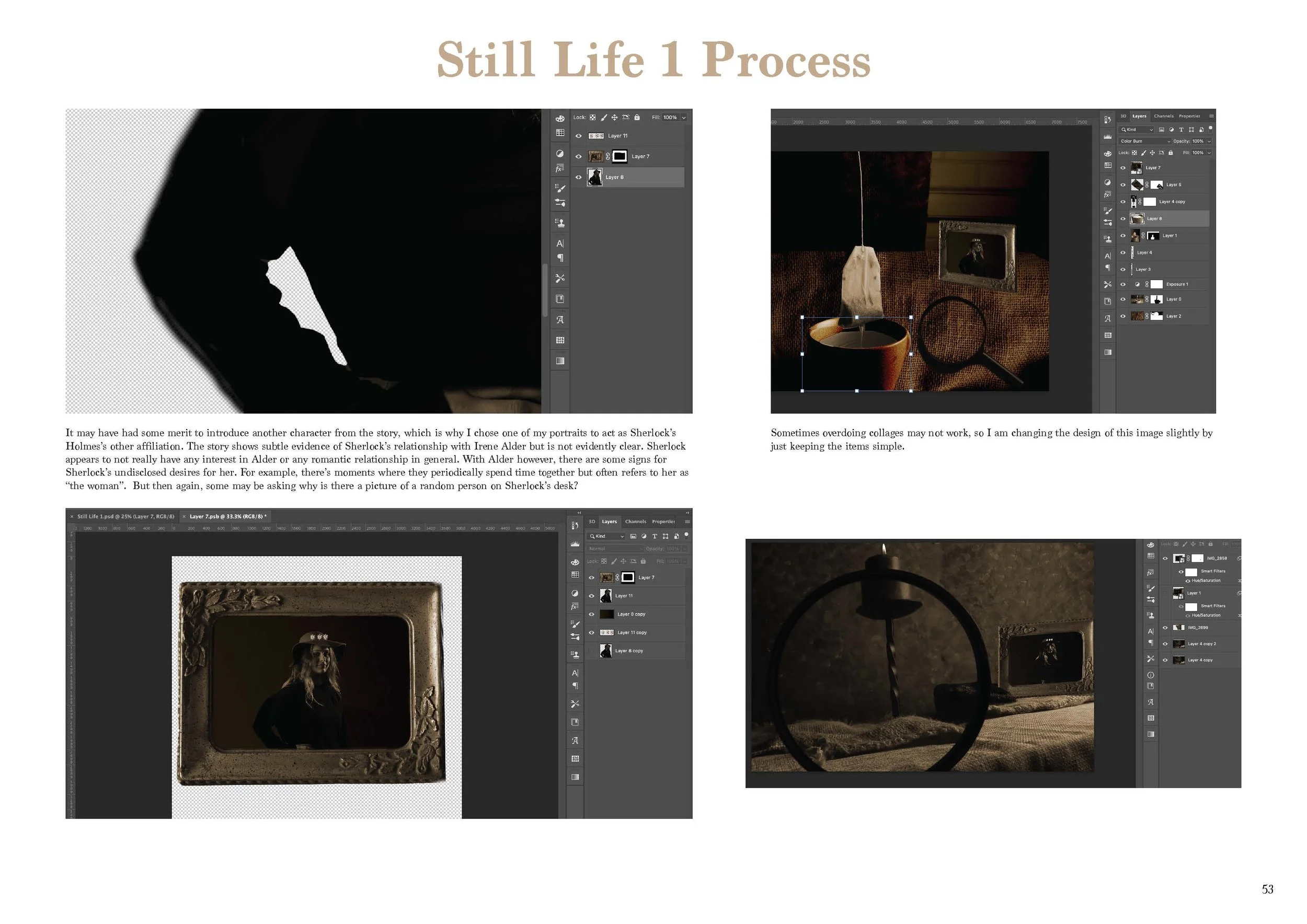This screenshot has height=924, width=1307.
Task: Click lock position icon below Color Burn
Action: tap(1152, 153)
